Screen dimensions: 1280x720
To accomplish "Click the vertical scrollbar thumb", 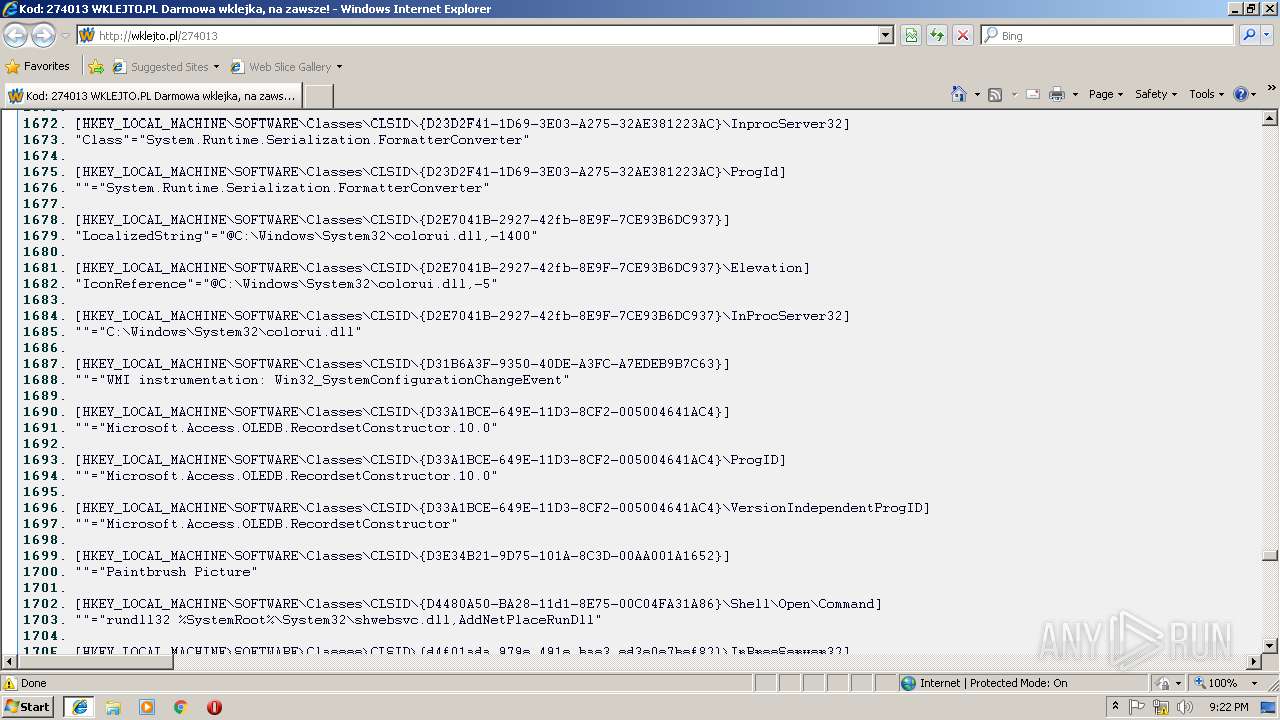I will click(x=1270, y=556).
